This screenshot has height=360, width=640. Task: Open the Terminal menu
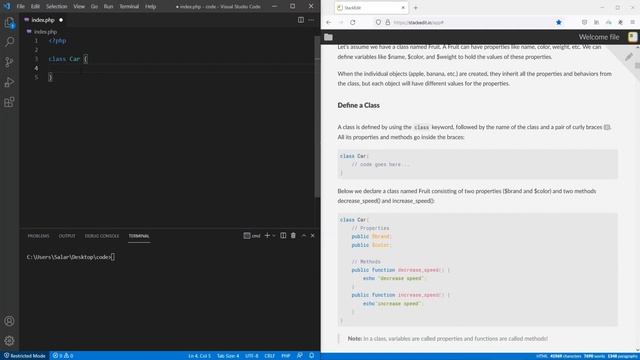point(129,7)
